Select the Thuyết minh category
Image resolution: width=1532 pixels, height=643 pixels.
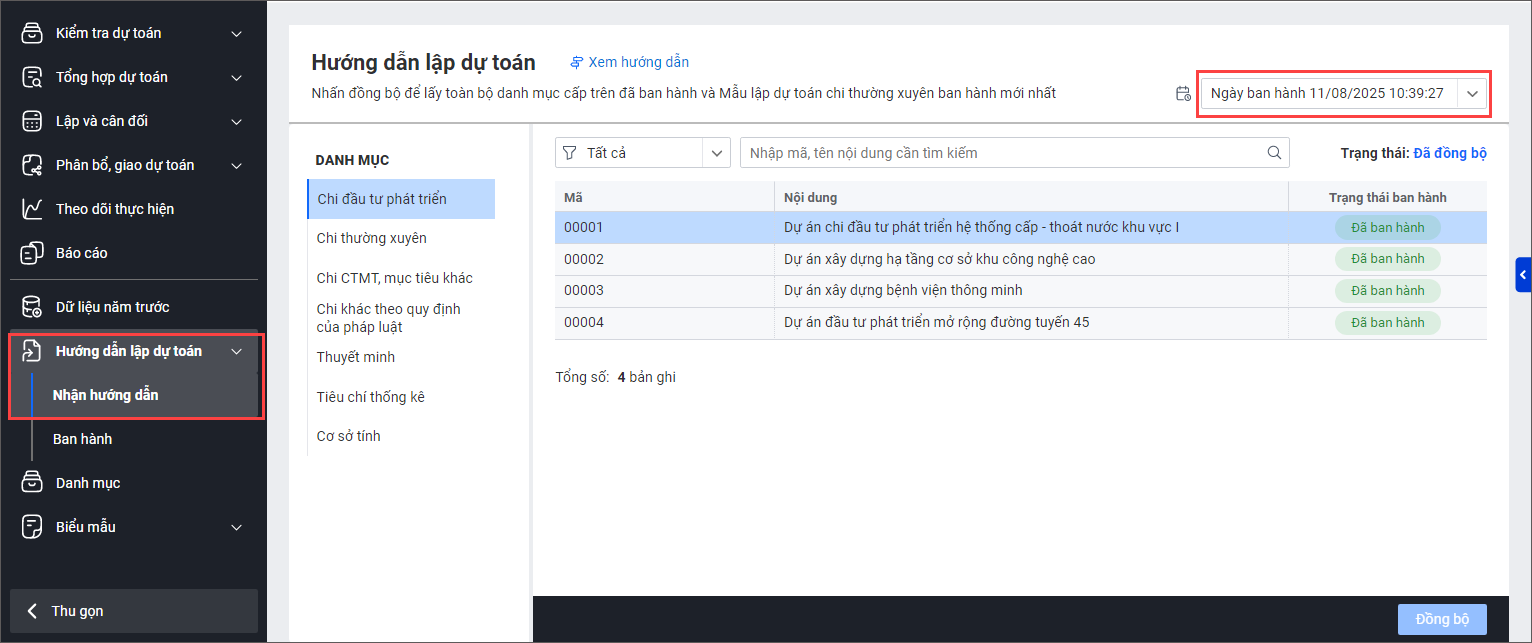[356, 357]
